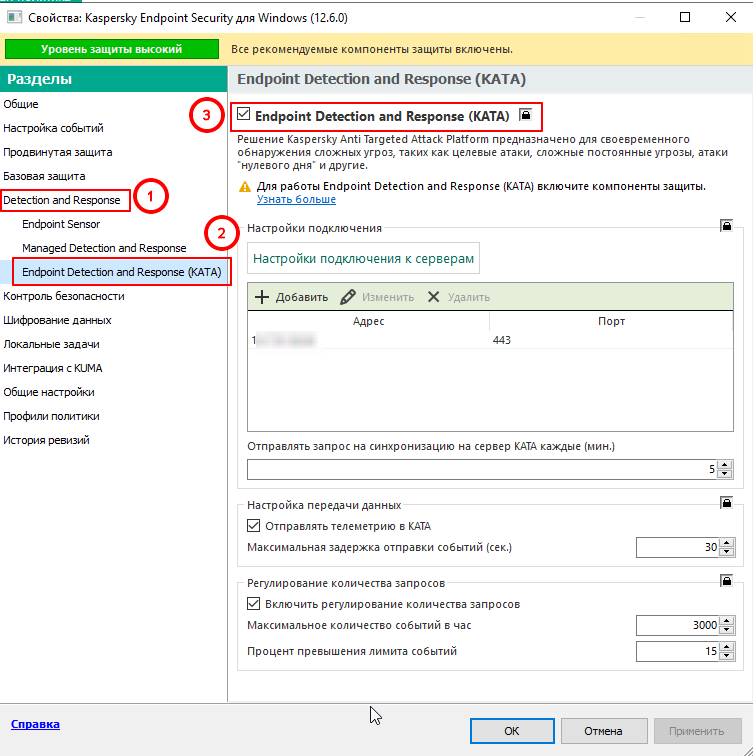The width and height of the screenshot is (753, 756).
Task: Toggle the lock for Настройка передачи данных group
Action: coord(726,502)
